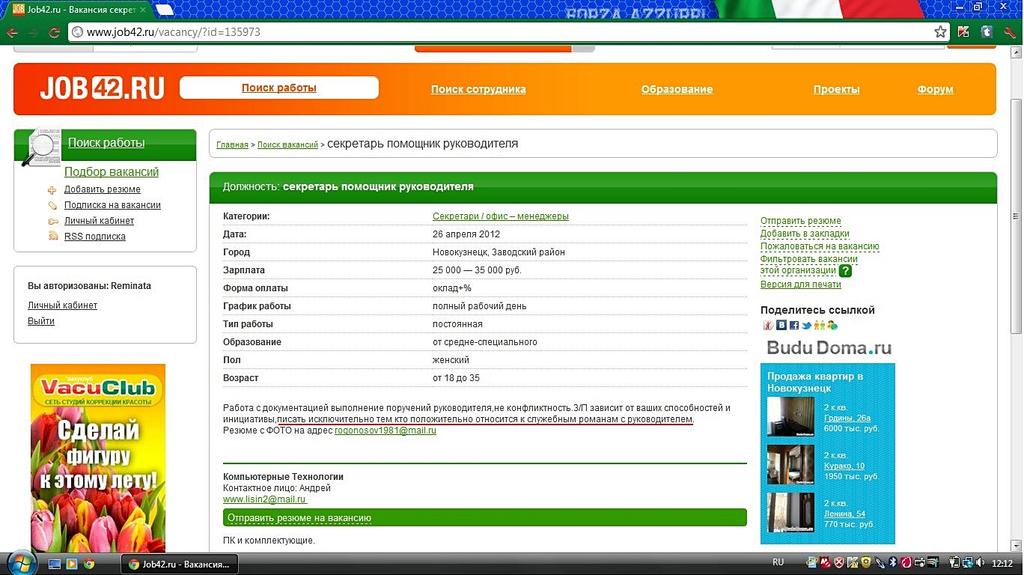Click the BuduDoma.ru banner logo
Viewport: 1024px width, 575px height.
(x=829, y=348)
